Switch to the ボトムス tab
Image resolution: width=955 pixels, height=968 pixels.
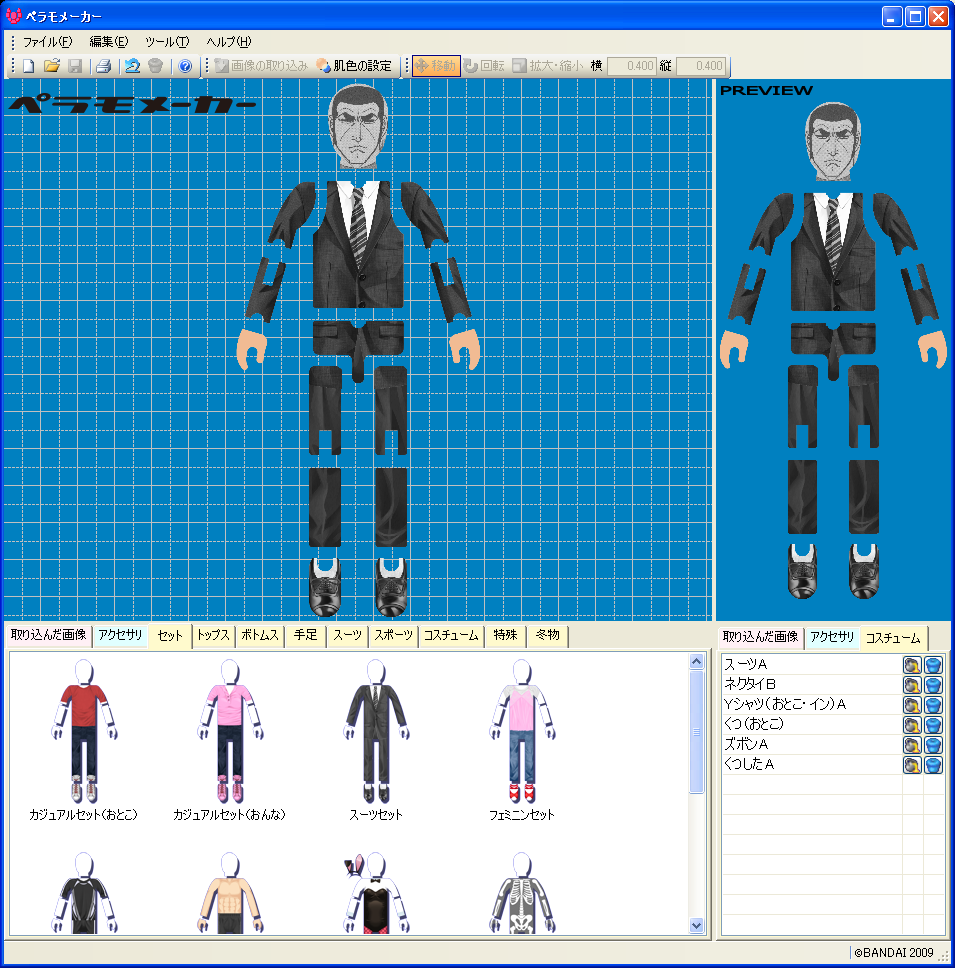[260, 635]
